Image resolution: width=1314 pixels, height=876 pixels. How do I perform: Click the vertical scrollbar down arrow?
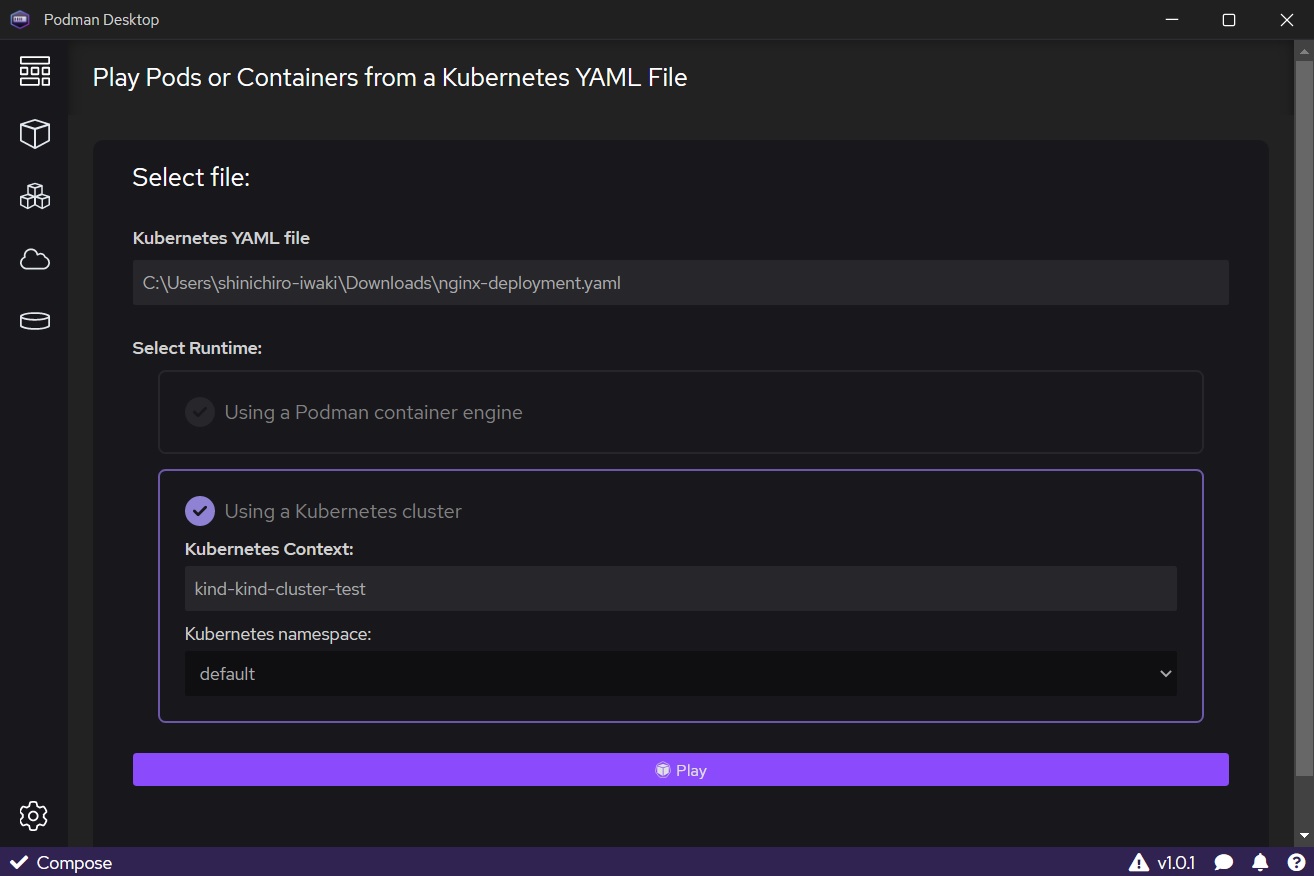pyautogui.click(x=1304, y=835)
